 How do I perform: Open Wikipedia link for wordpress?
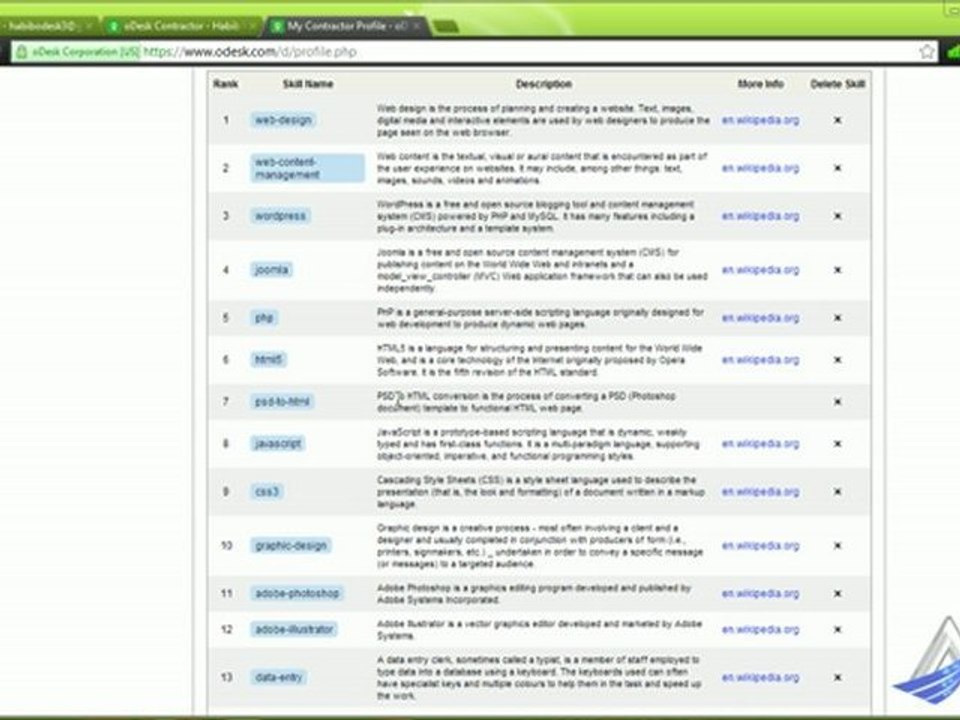click(760, 216)
